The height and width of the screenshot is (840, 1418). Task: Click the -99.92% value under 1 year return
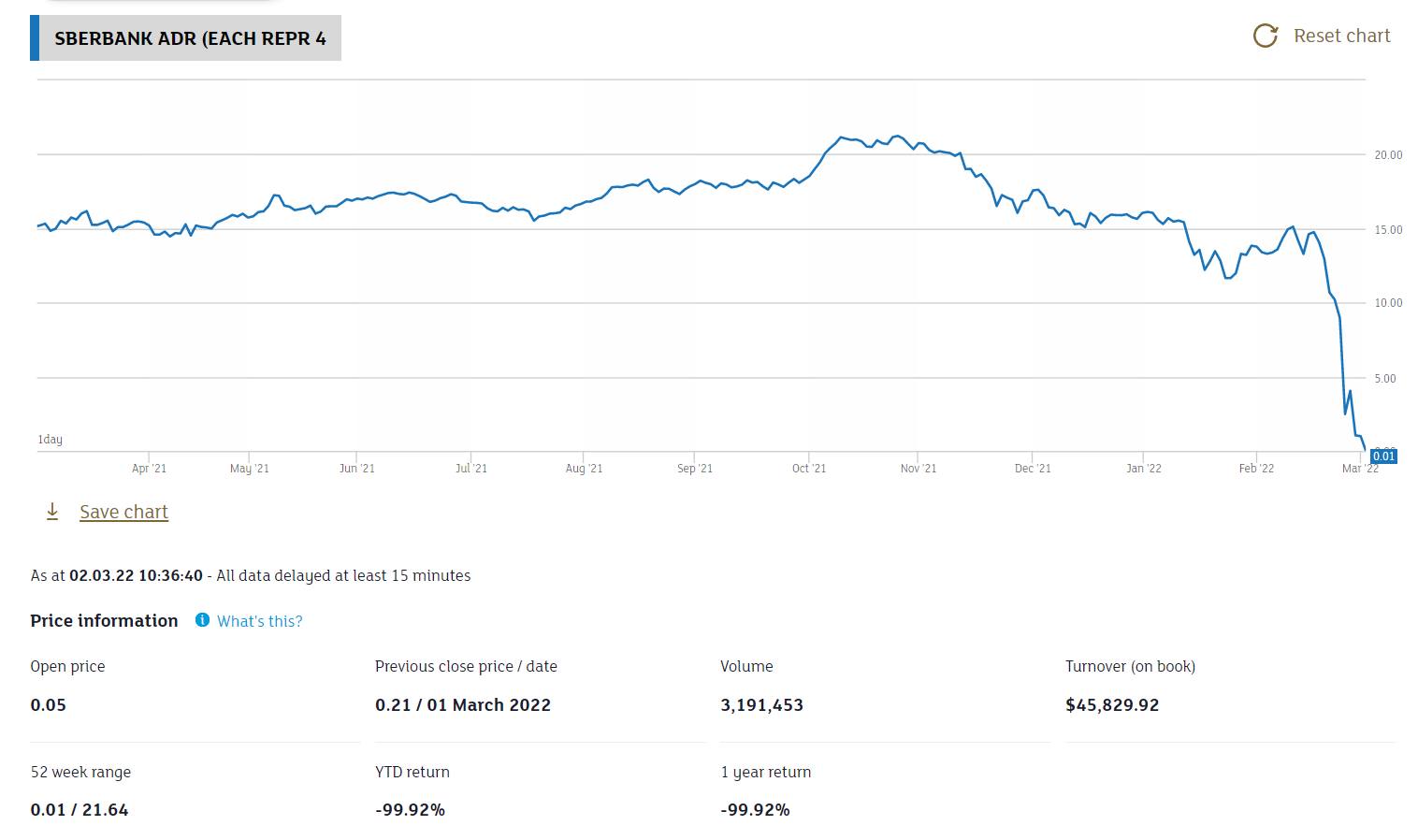(755, 810)
